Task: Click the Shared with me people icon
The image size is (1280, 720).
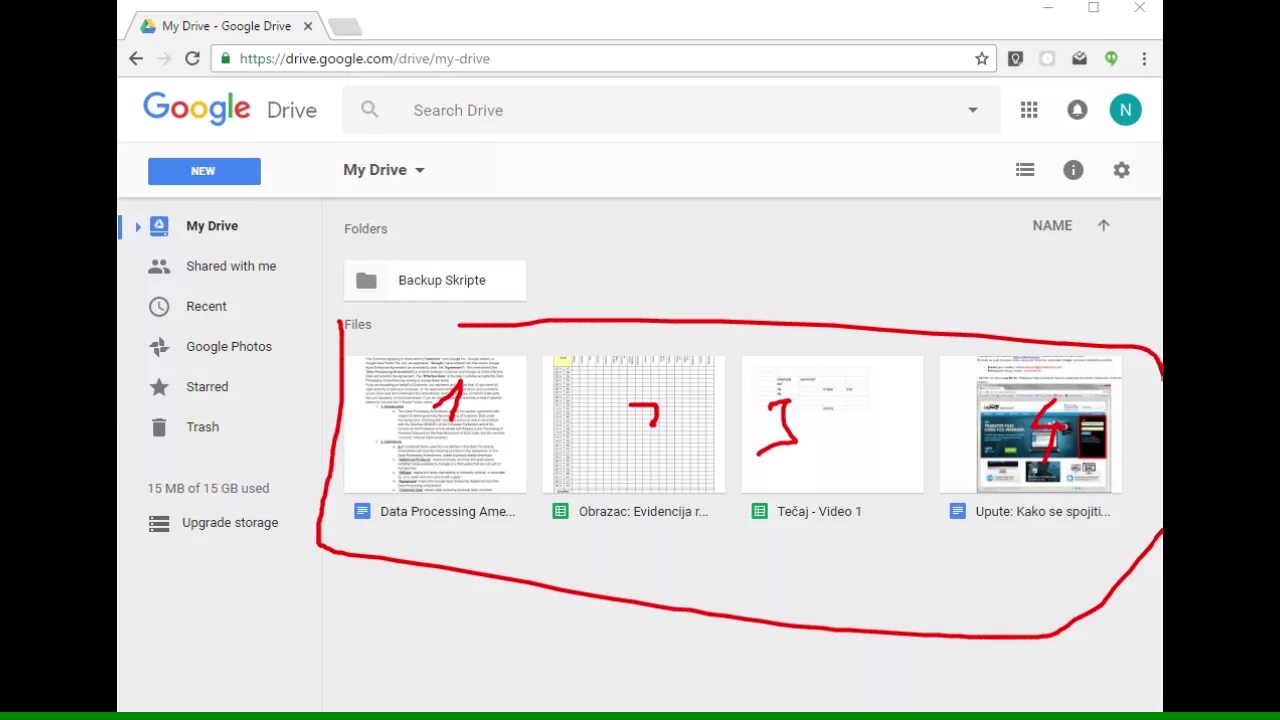Action: [159, 266]
